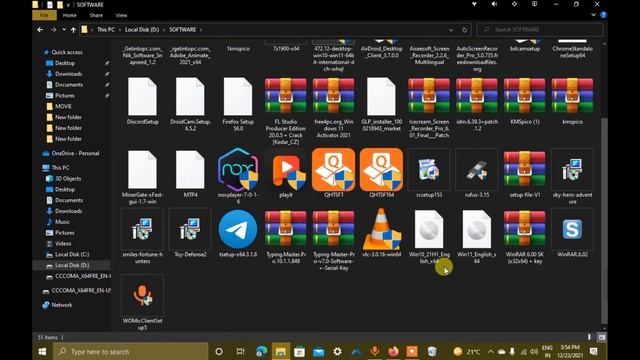Select the GLP_installer market file

pyautogui.click(x=381, y=97)
